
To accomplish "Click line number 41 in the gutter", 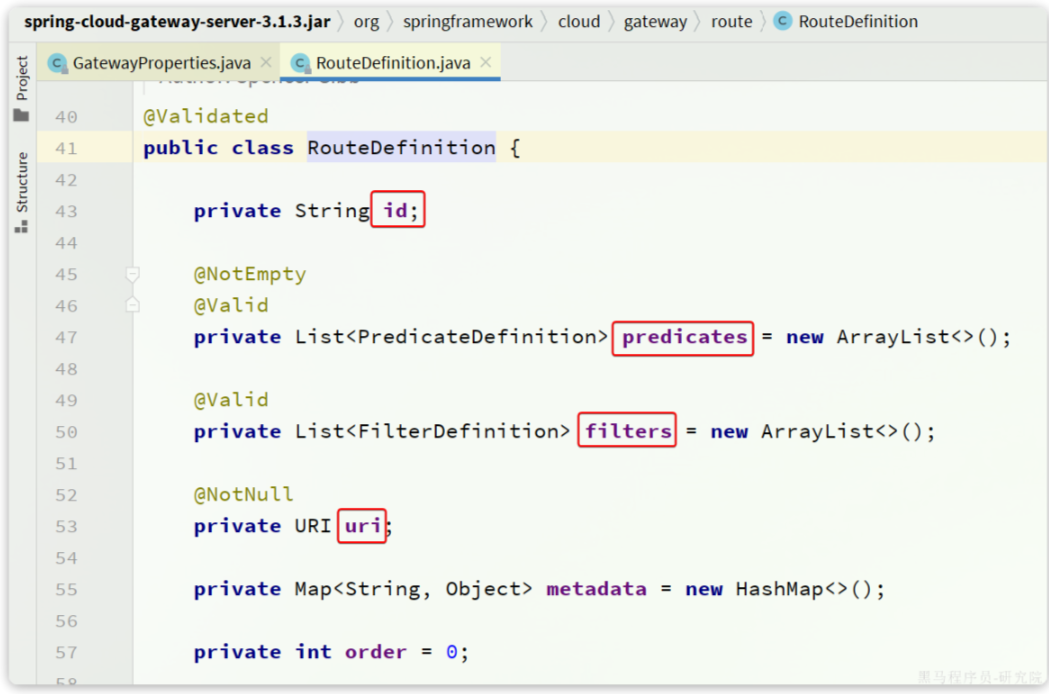I will click(x=66, y=148).
